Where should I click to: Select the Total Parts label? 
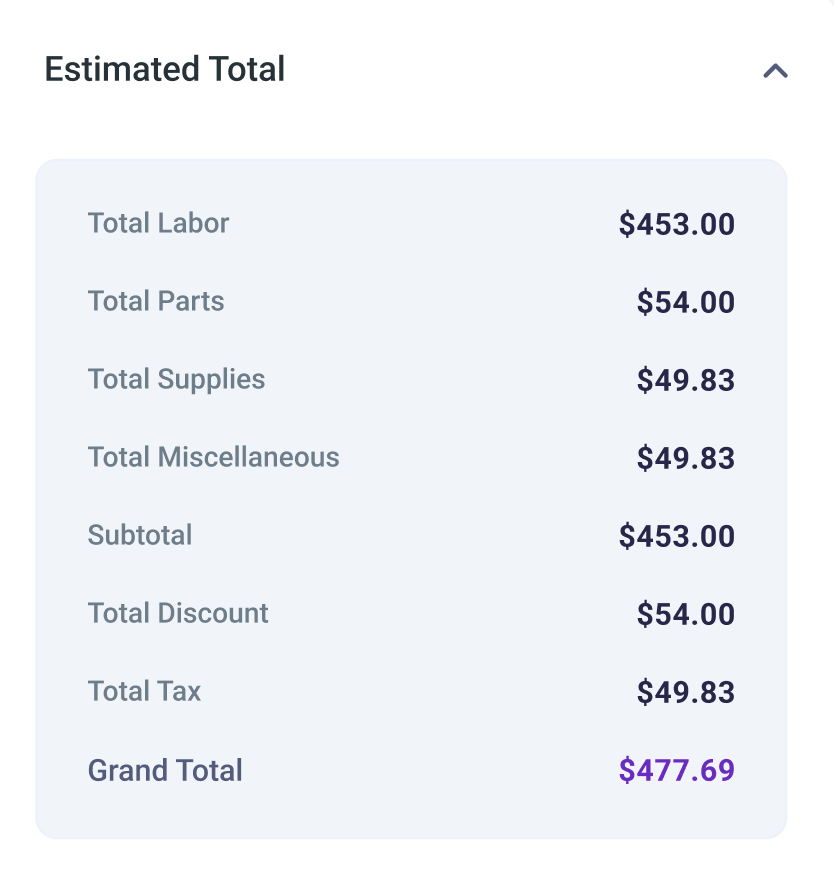click(x=156, y=301)
